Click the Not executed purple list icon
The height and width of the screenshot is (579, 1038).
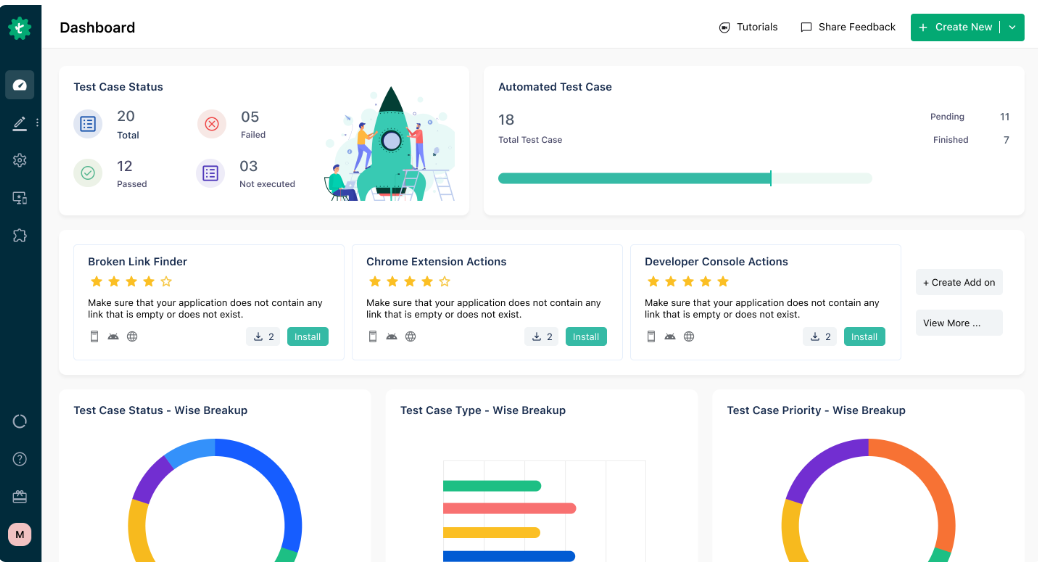pos(211,173)
